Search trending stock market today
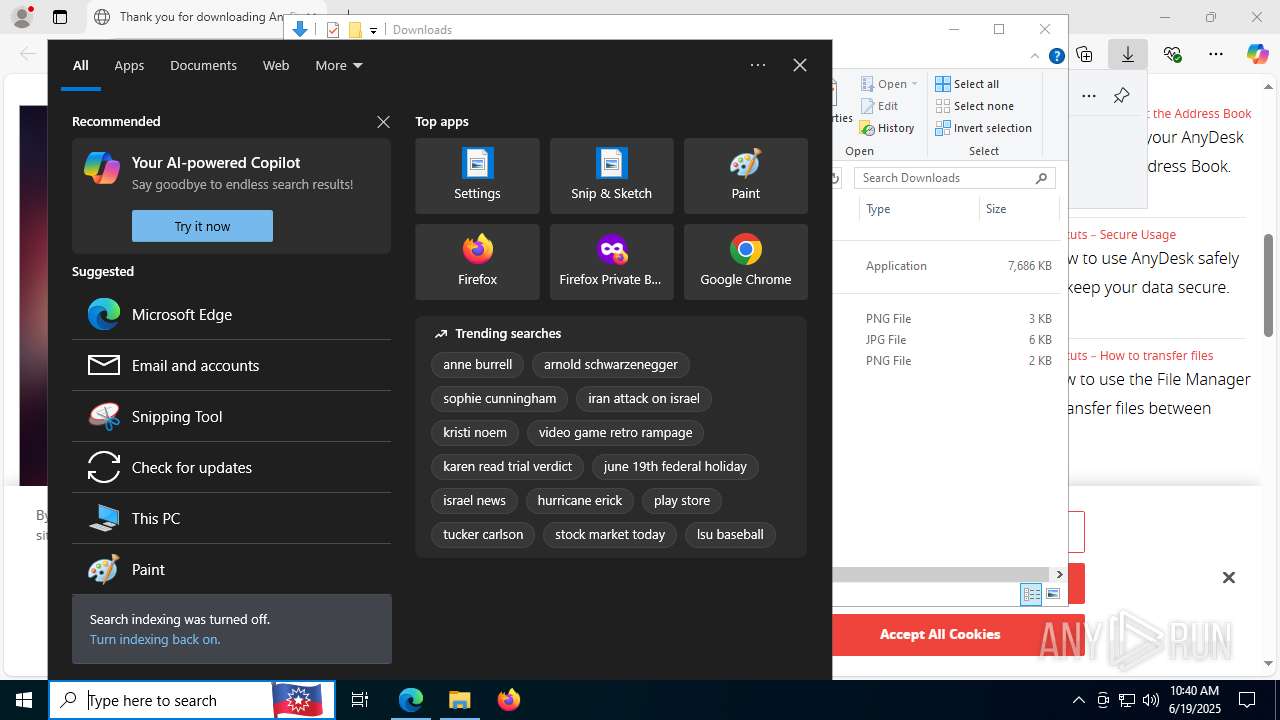The image size is (1280, 720). 610,534
